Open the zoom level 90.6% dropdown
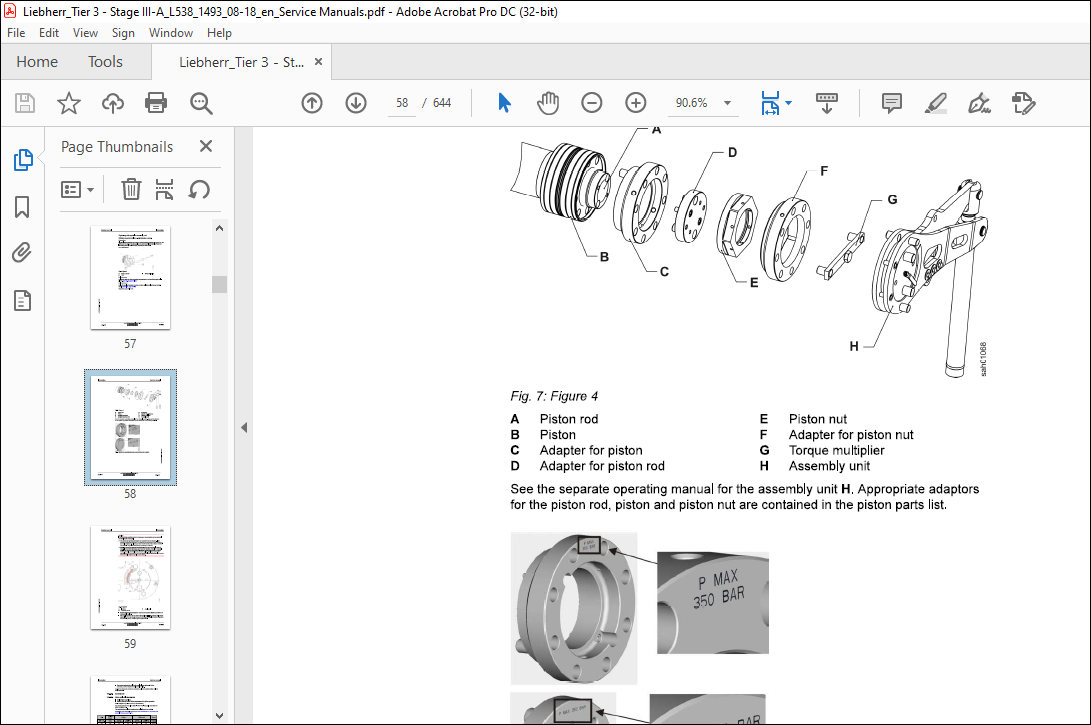 click(727, 103)
